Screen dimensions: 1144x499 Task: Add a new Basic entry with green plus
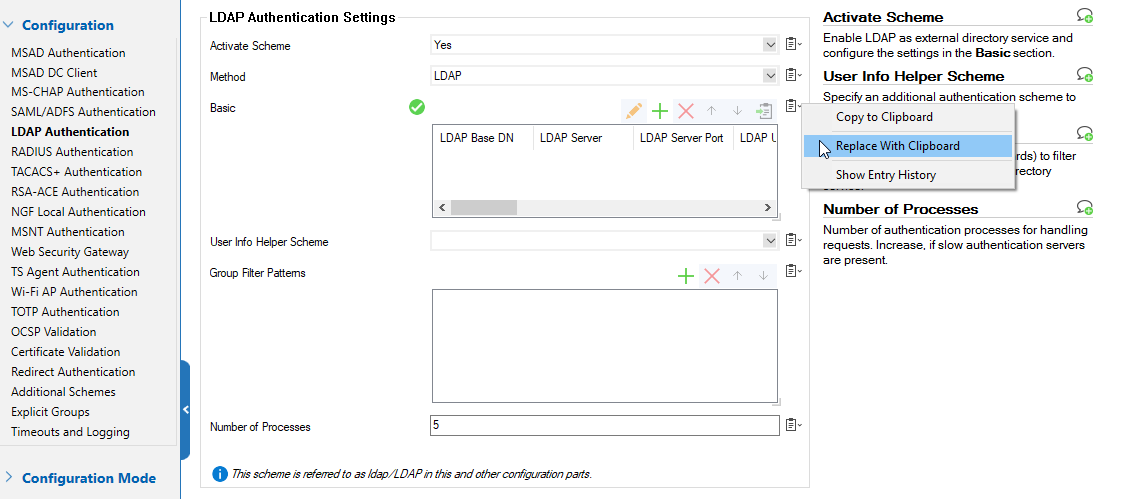tap(660, 111)
